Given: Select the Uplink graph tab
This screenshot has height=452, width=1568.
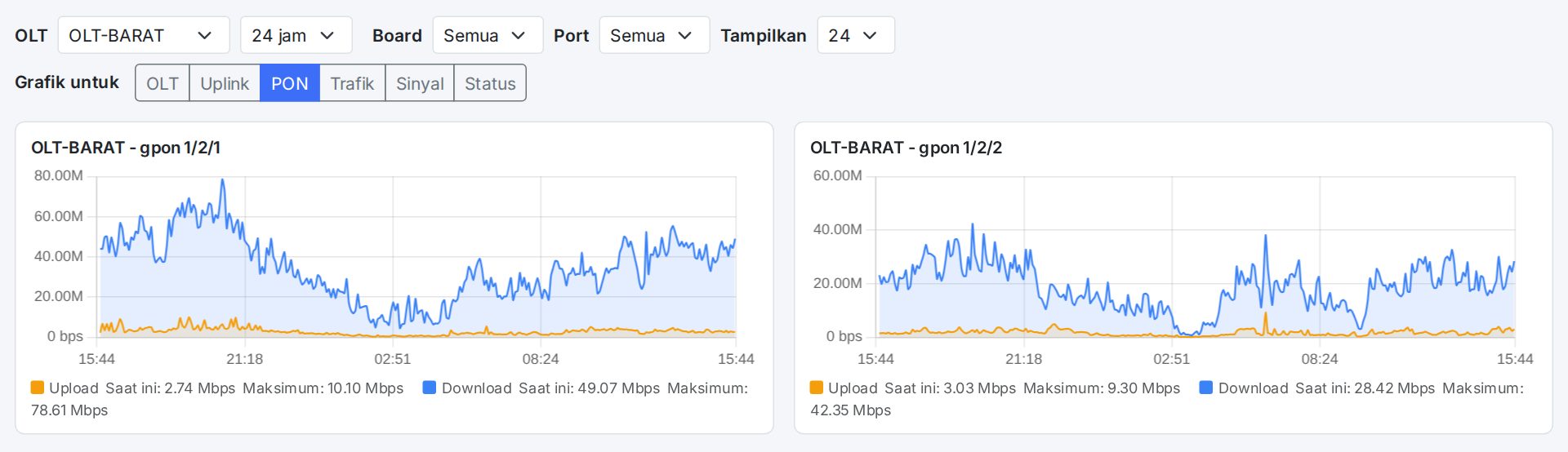Looking at the screenshot, I should 225,83.
